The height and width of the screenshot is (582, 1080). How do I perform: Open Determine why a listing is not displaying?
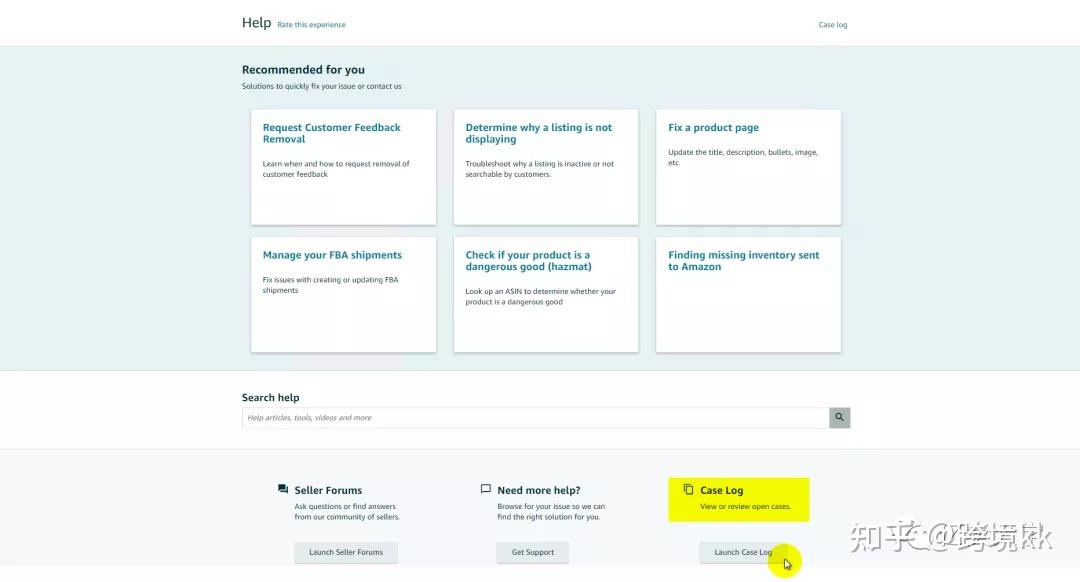[x=545, y=167]
